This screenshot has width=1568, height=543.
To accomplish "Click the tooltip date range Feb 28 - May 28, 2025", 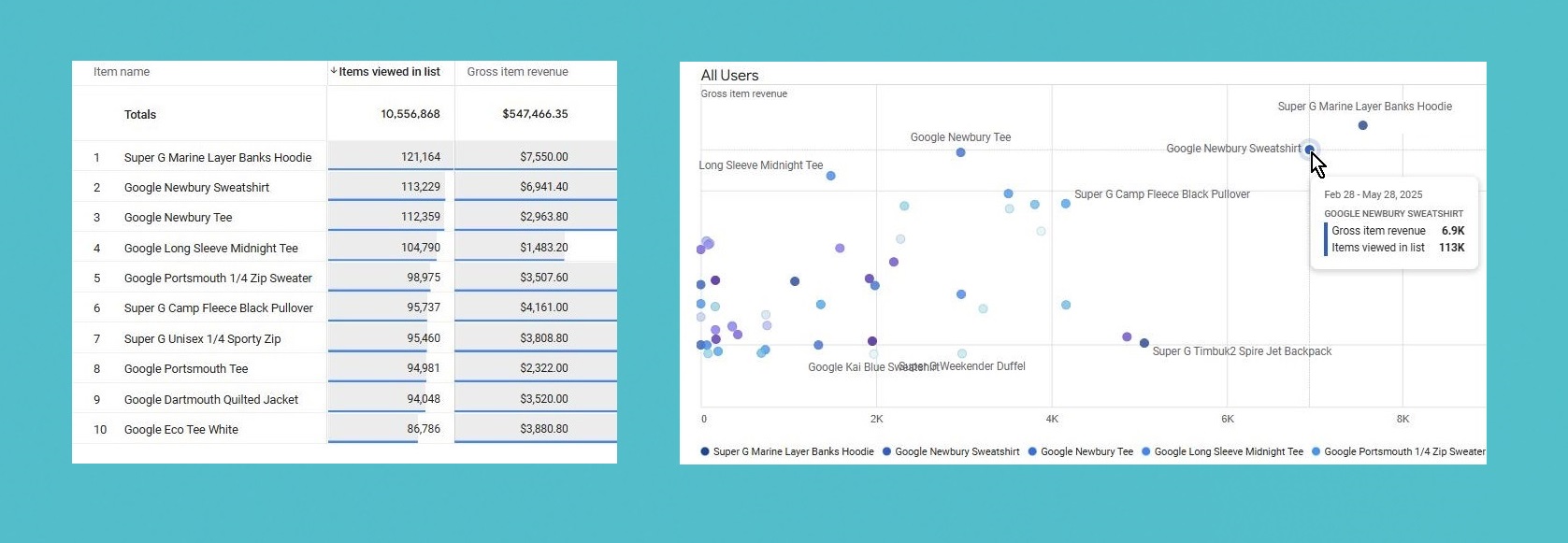I will [x=1374, y=194].
